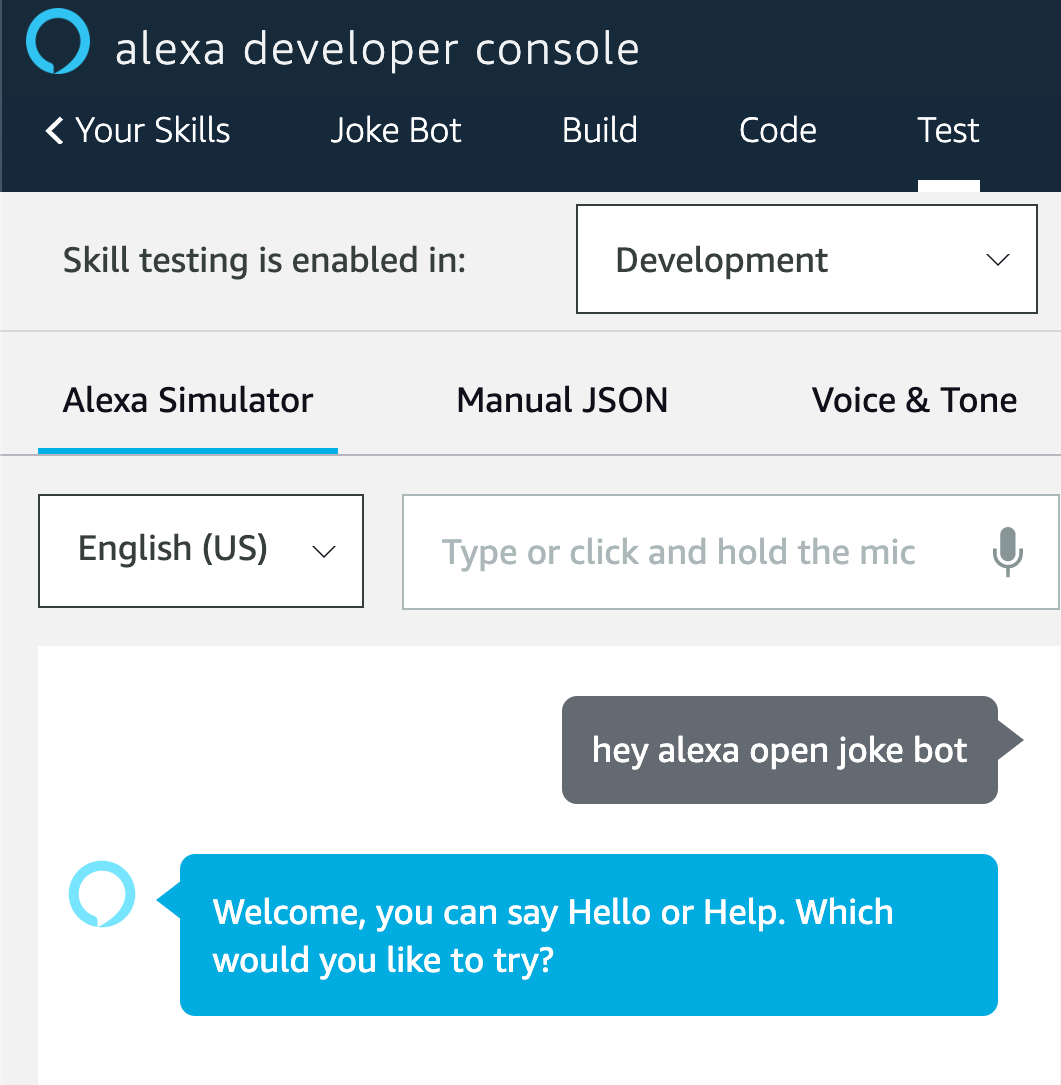Image resolution: width=1061 pixels, height=1085 pixels.
Task: Click the back arrow next to Your Skills
Action: point(54,130)
